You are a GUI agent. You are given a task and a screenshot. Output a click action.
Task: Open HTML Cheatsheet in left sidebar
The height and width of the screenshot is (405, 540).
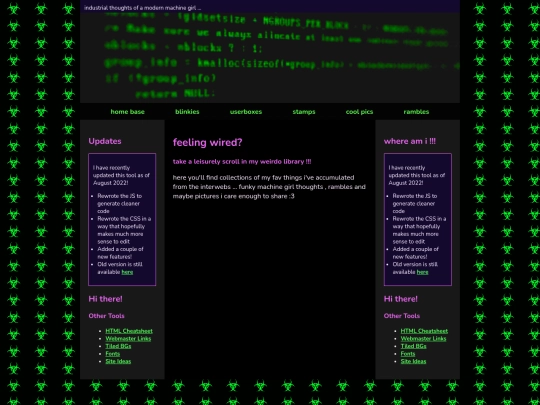[129, 331]
